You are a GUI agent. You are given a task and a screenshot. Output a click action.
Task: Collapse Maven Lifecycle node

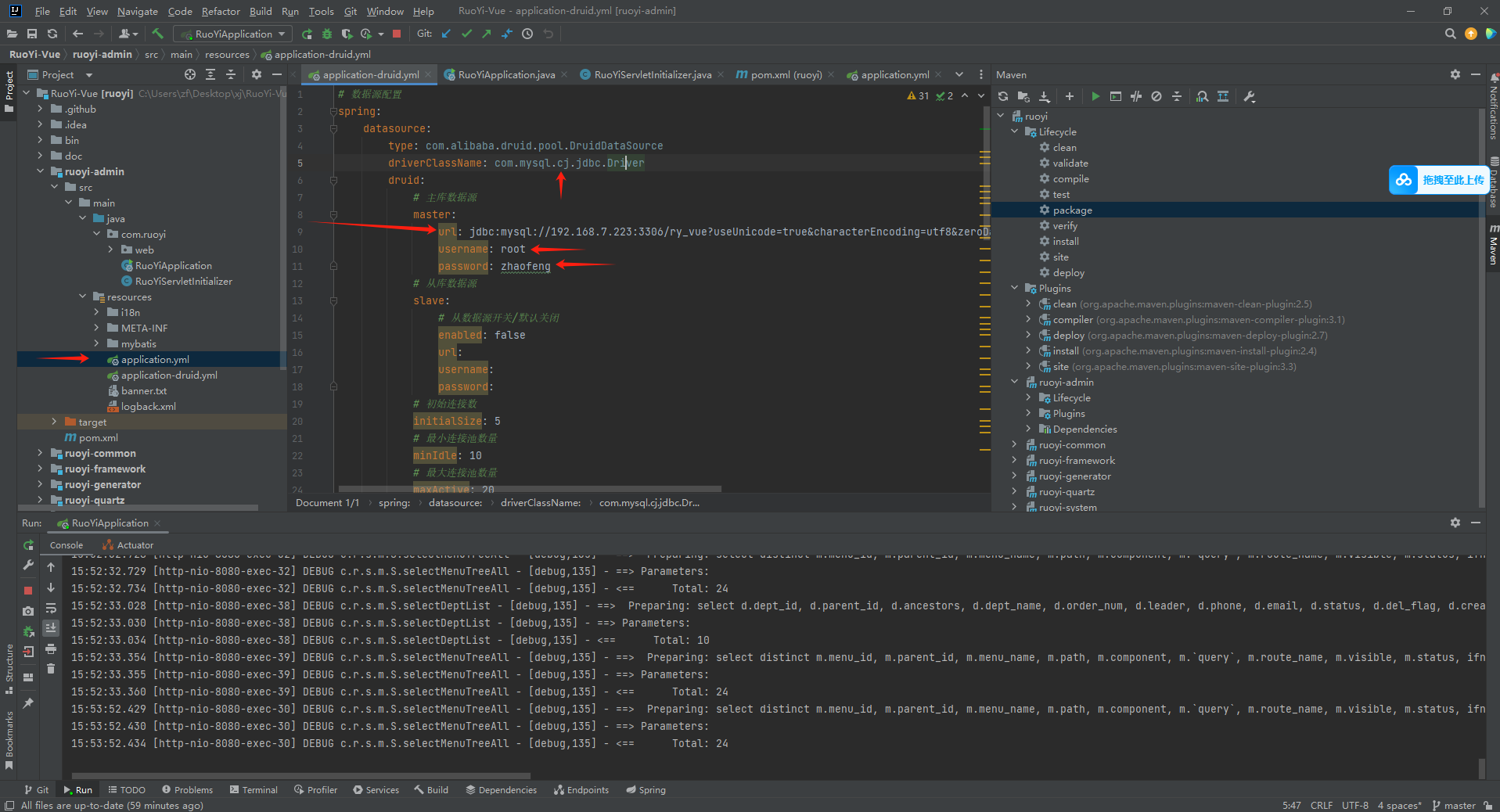(1015, 131)
